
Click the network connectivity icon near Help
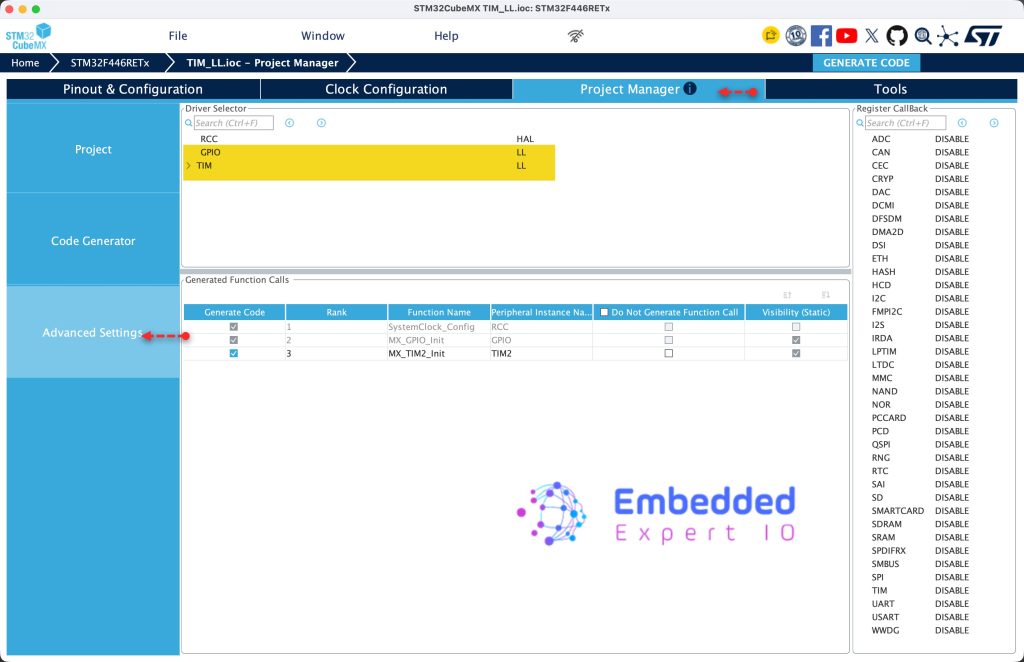click(575, 36)
